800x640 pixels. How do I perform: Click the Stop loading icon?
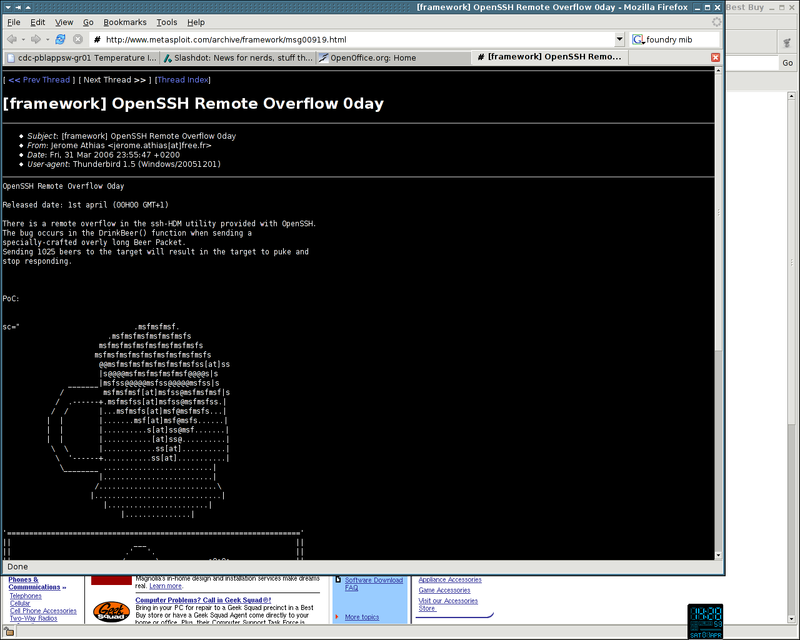tap(77, 39)
